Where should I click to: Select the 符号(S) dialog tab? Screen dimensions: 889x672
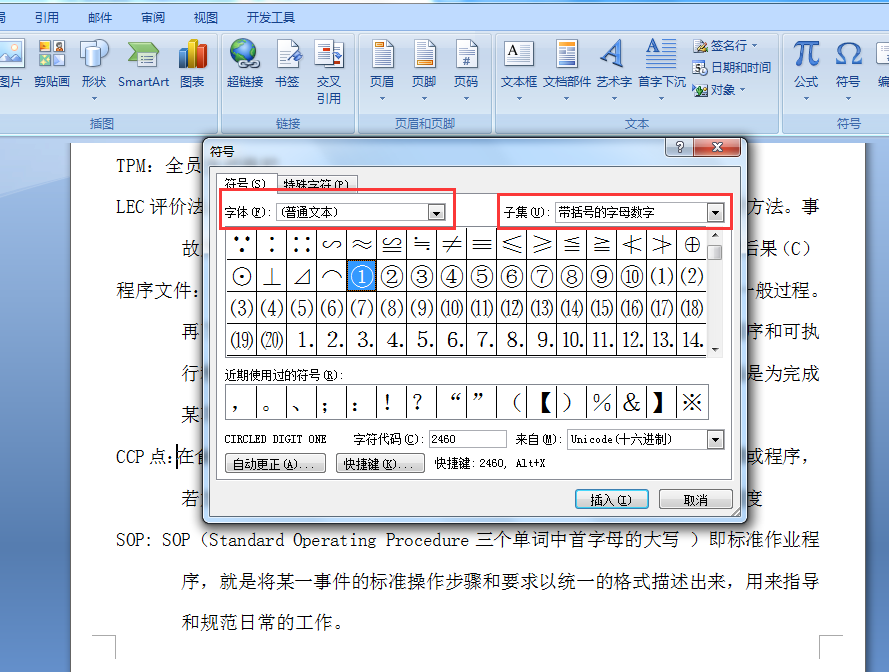coord(245,183)
